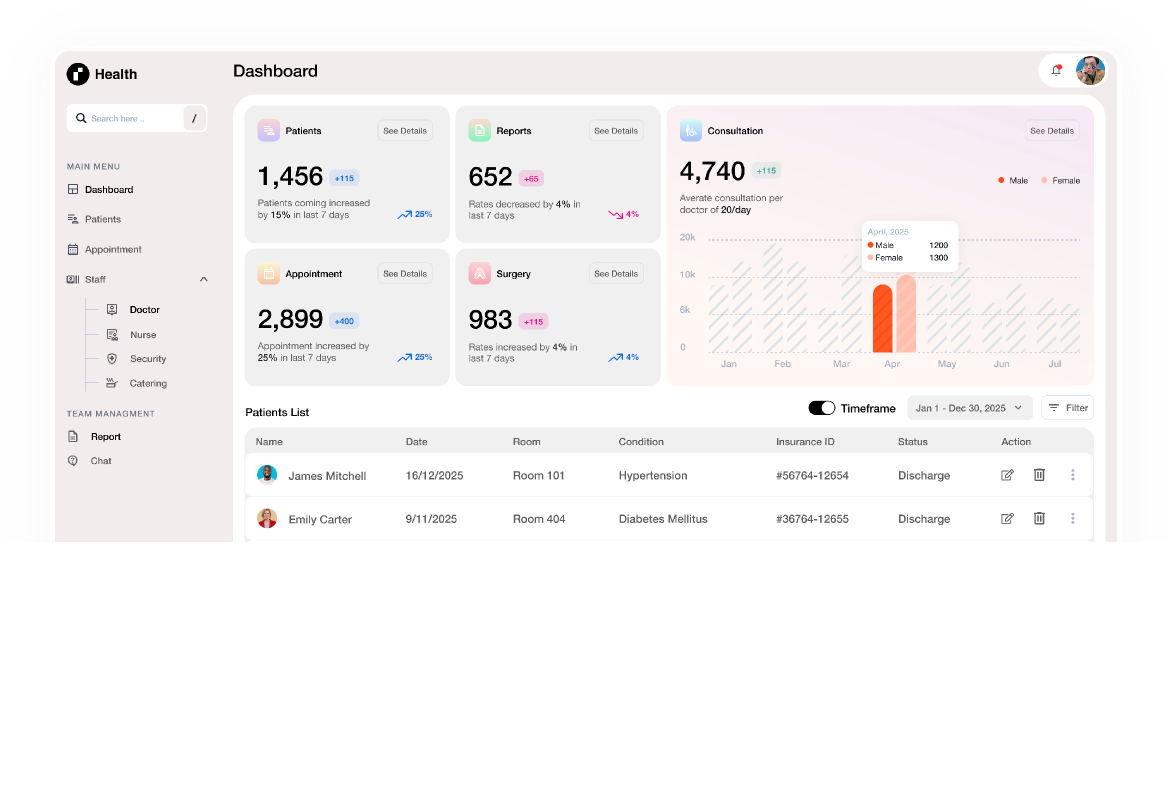Screen dimensions: 1172x800
Task: Click the Patients card icon
Action: pyautogui.click(x=268, y=130)
